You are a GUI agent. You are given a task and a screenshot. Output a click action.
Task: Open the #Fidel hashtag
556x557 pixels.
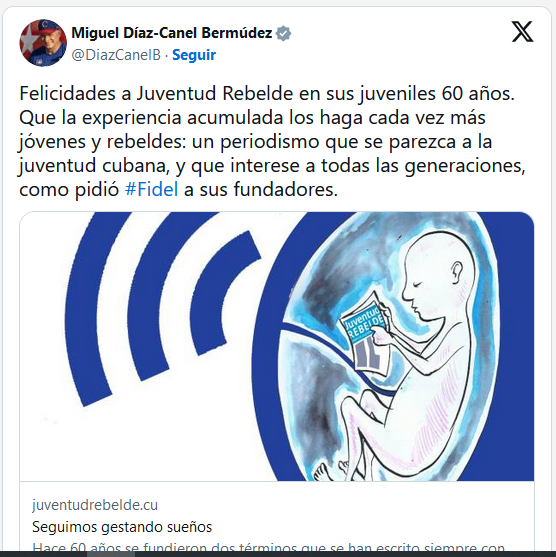(x=151, y=189)
